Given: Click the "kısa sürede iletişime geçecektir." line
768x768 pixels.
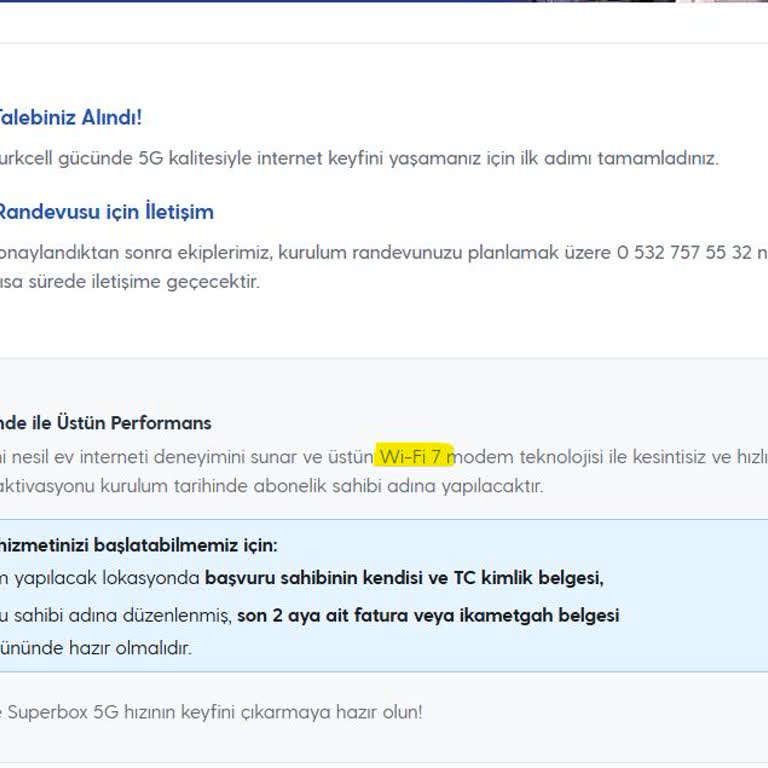Looking at the screenshot, I should tap(130, 281).
